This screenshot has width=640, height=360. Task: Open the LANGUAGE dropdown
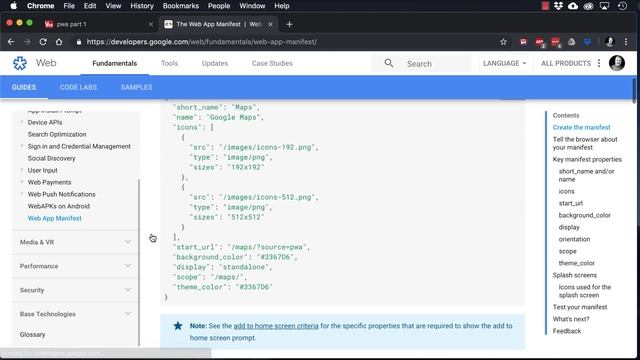(504, 63)
